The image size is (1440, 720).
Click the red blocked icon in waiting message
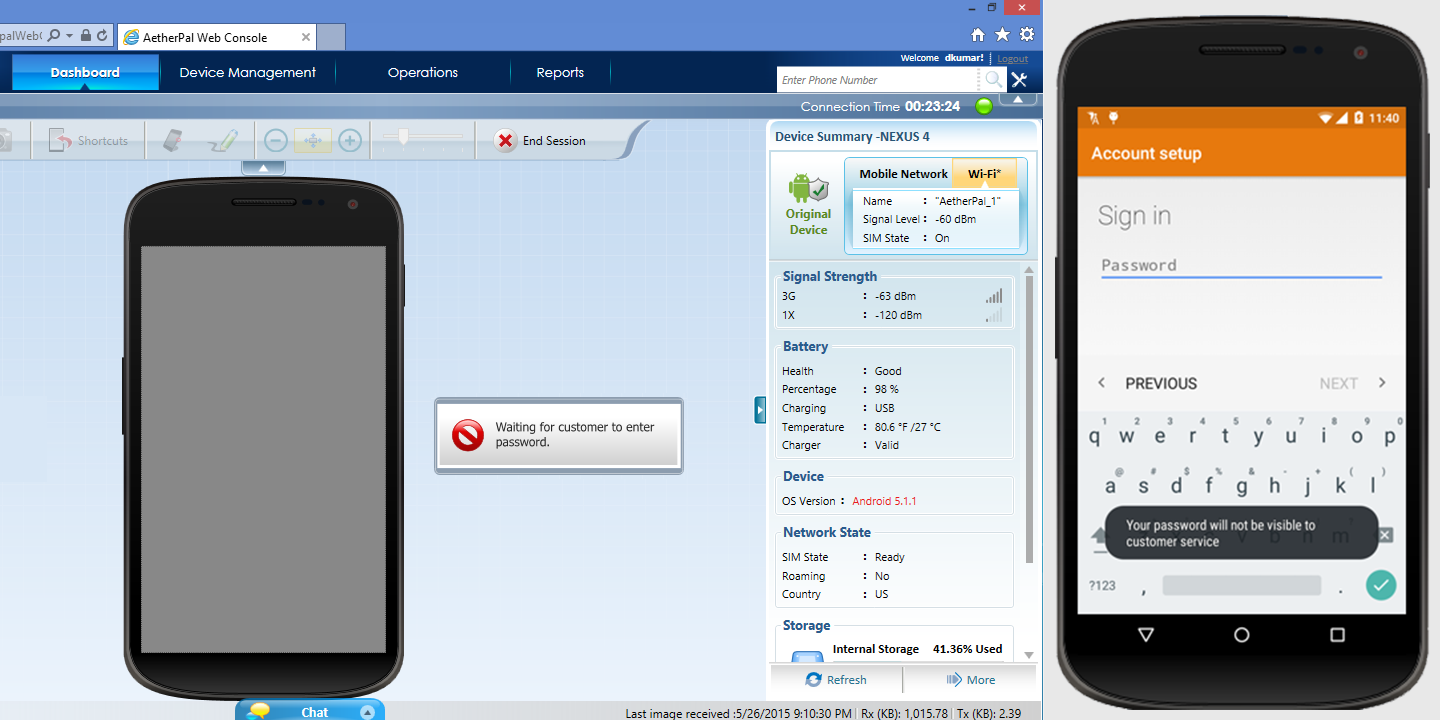(x=468, y=435)
